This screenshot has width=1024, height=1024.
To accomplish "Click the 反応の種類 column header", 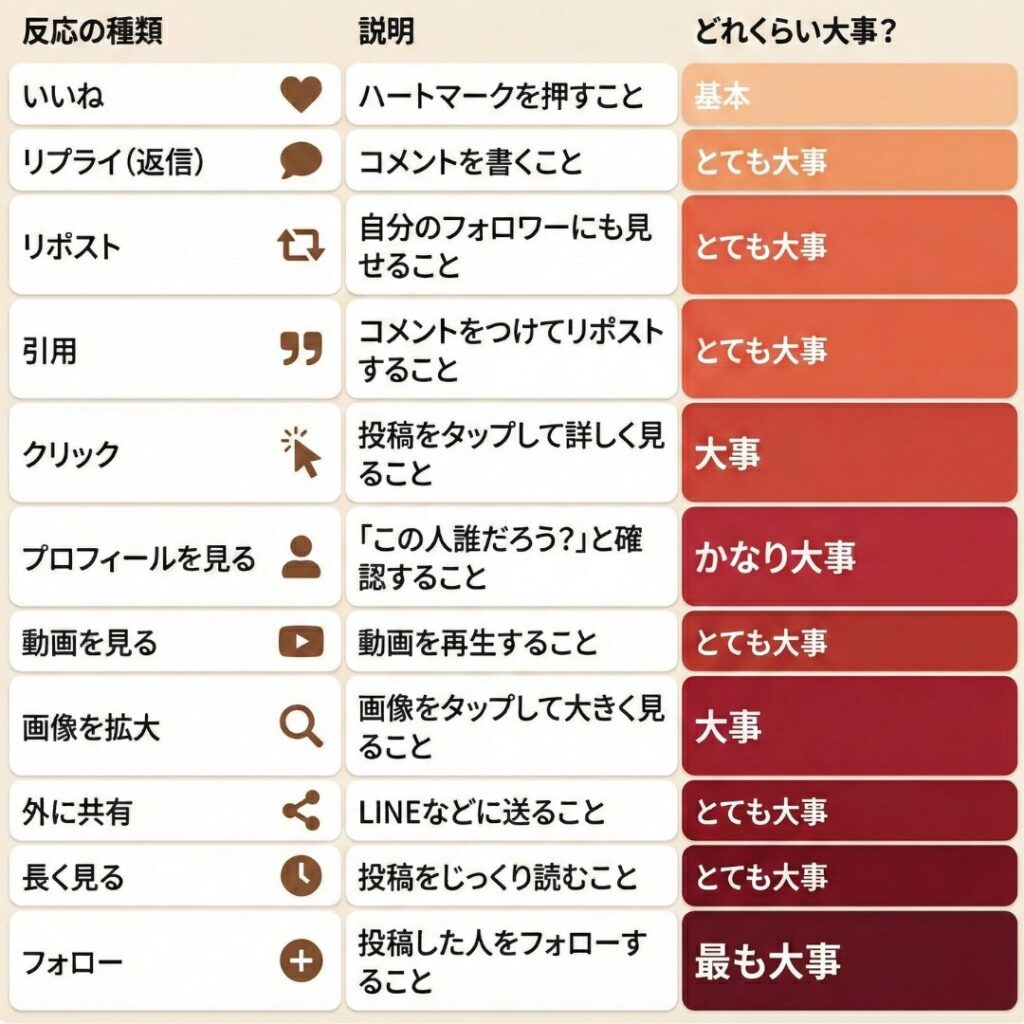I will tap(92, 32).
